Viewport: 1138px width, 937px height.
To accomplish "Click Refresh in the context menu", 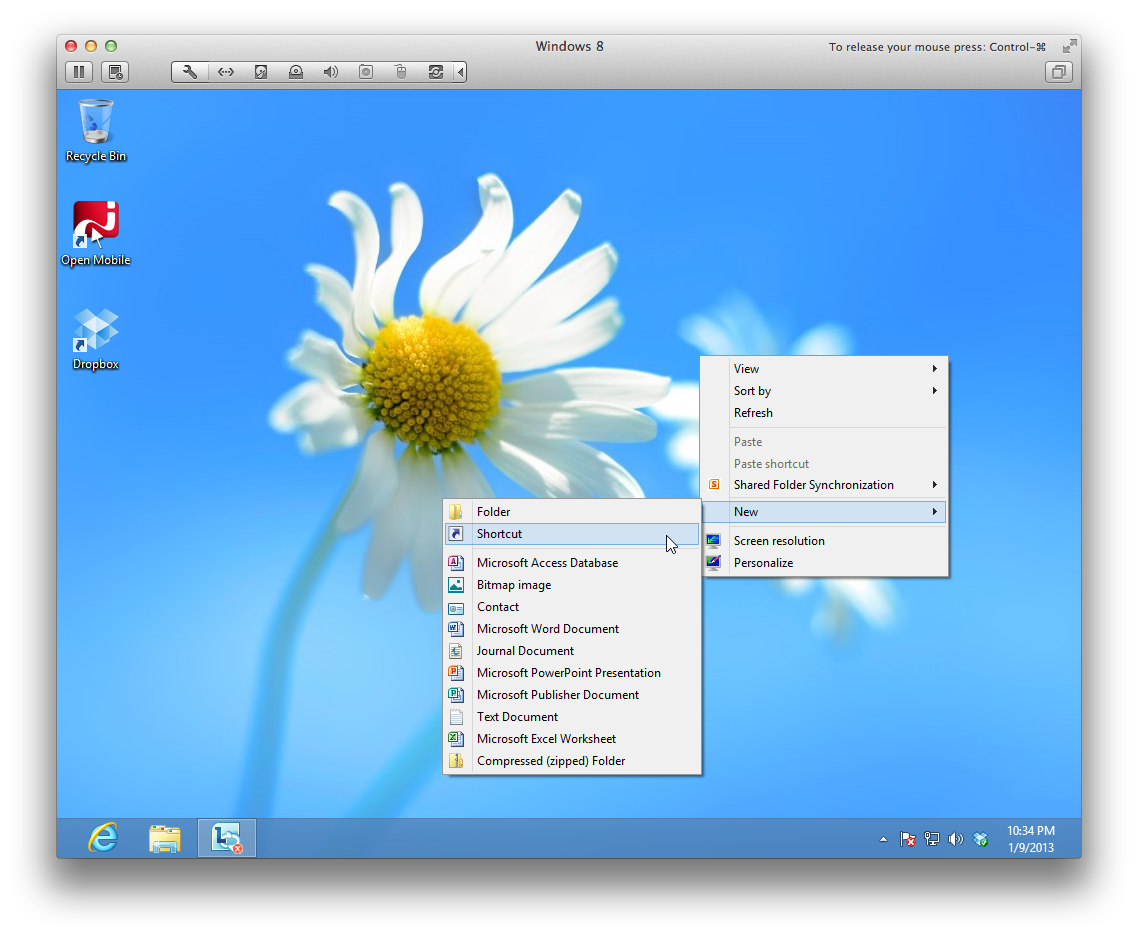I will 753,413.
